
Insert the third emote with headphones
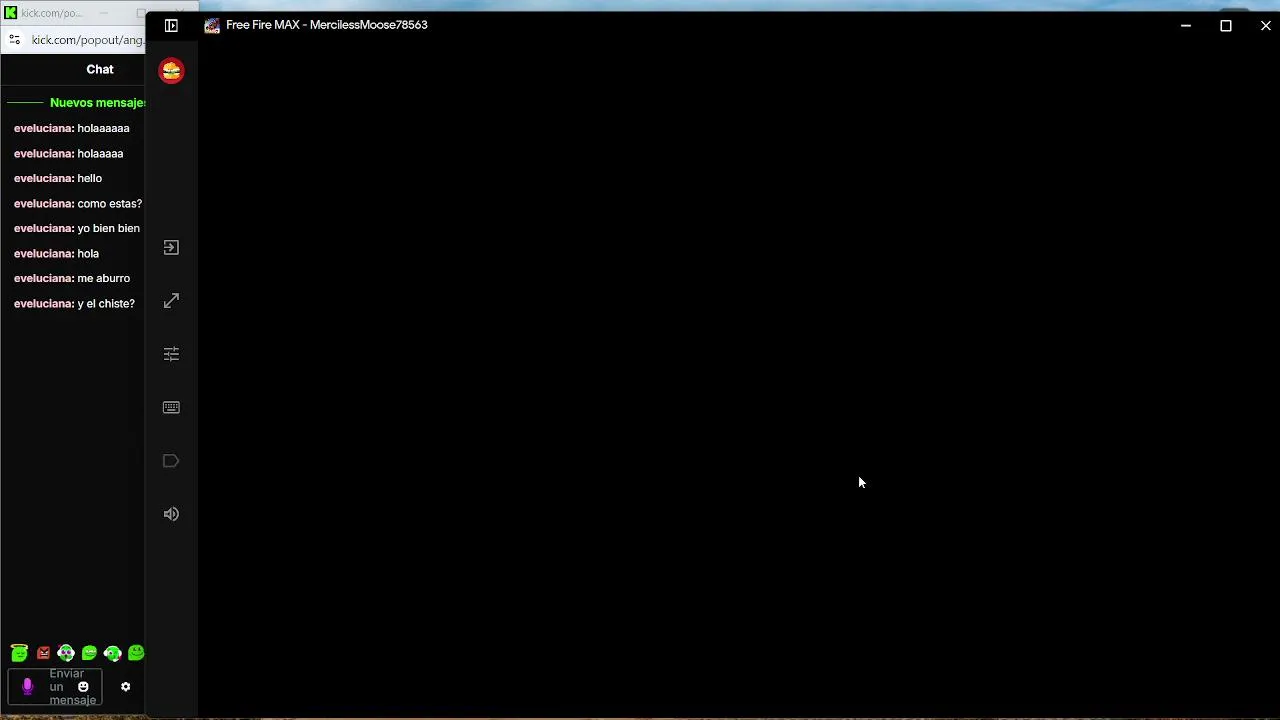[66, 653]
